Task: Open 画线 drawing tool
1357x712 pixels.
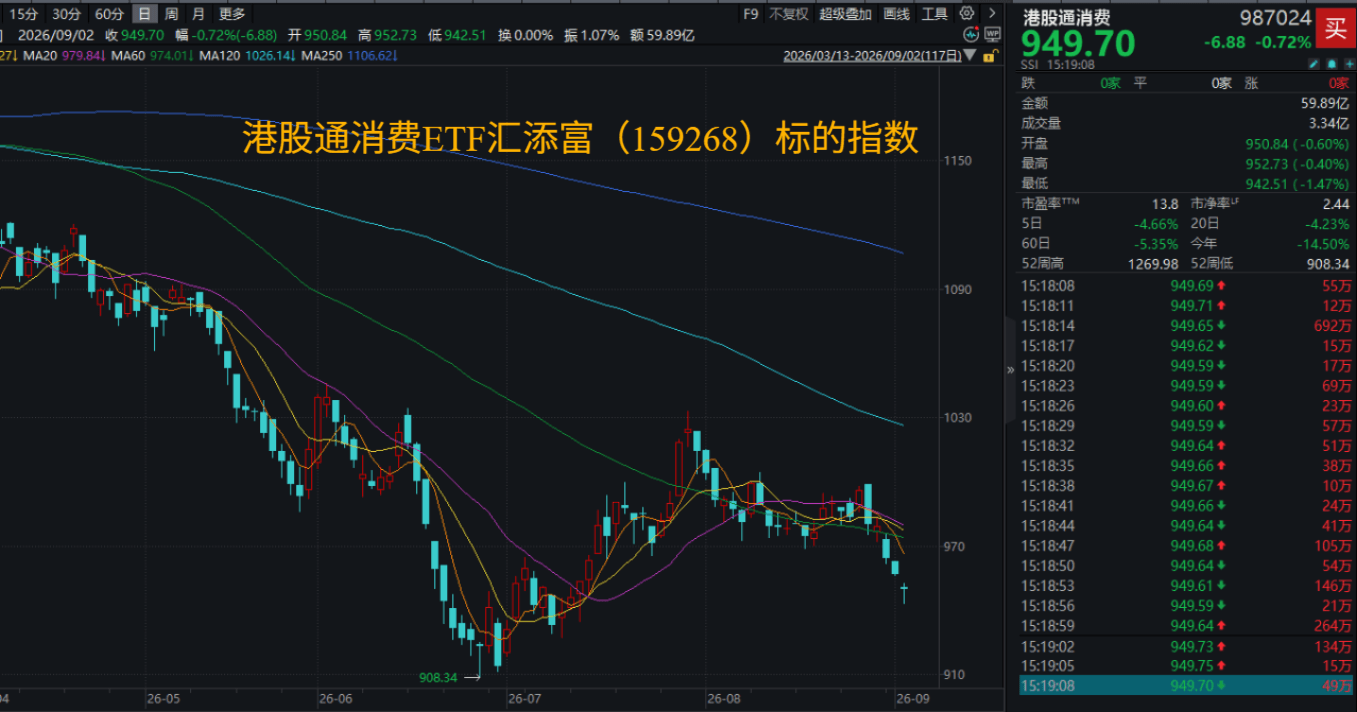Action: pyautogui.click(x=897, y=14)
